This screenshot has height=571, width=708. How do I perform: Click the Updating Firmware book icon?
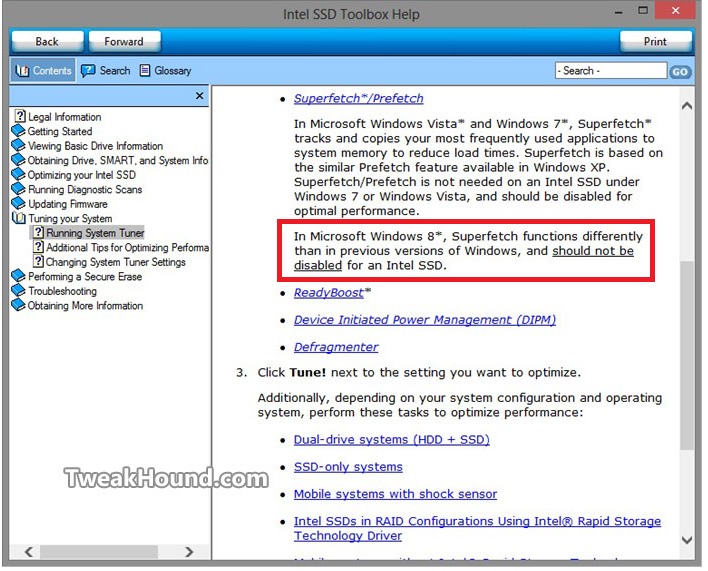tap(19, 204)
